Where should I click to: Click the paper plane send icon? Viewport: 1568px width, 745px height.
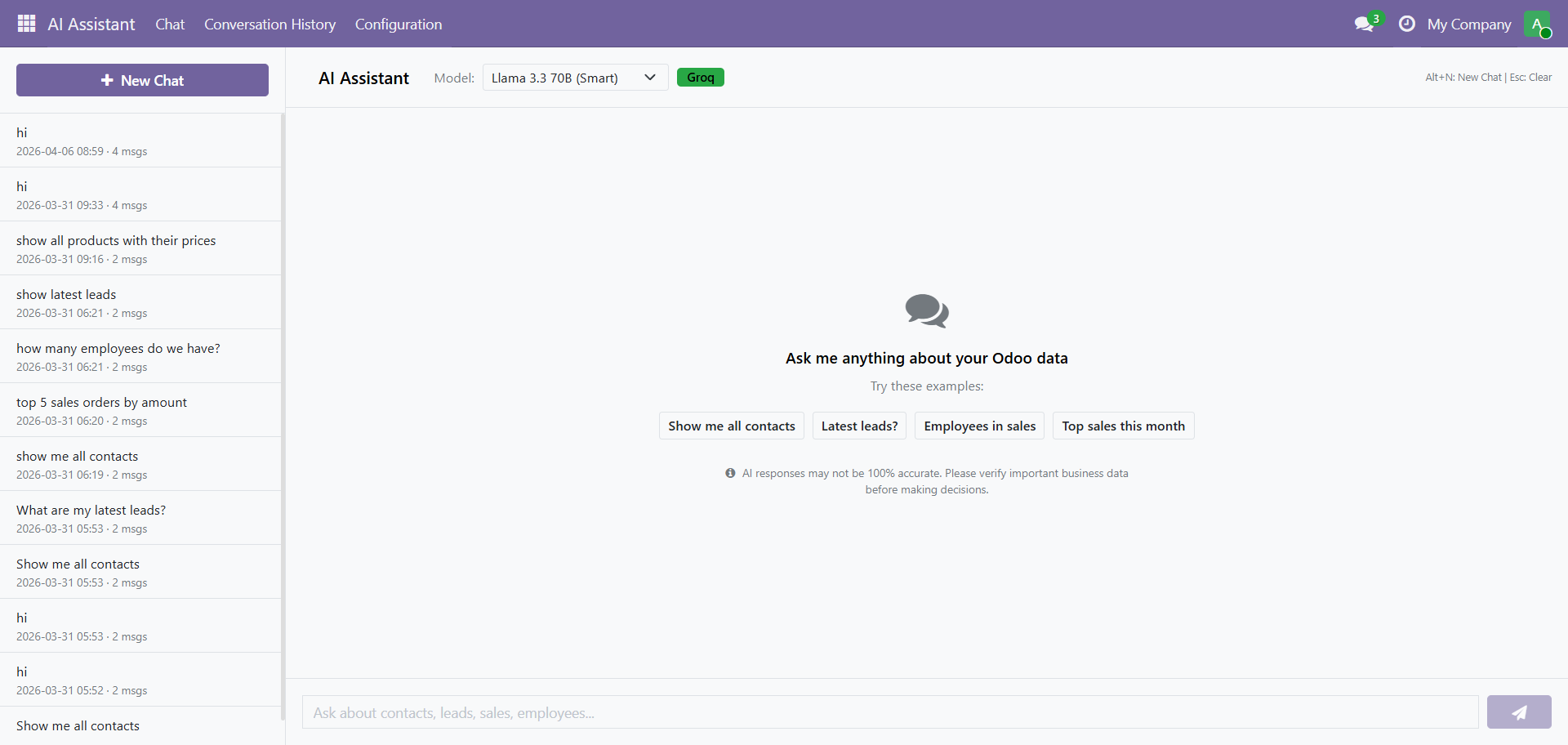(1518, 712)
